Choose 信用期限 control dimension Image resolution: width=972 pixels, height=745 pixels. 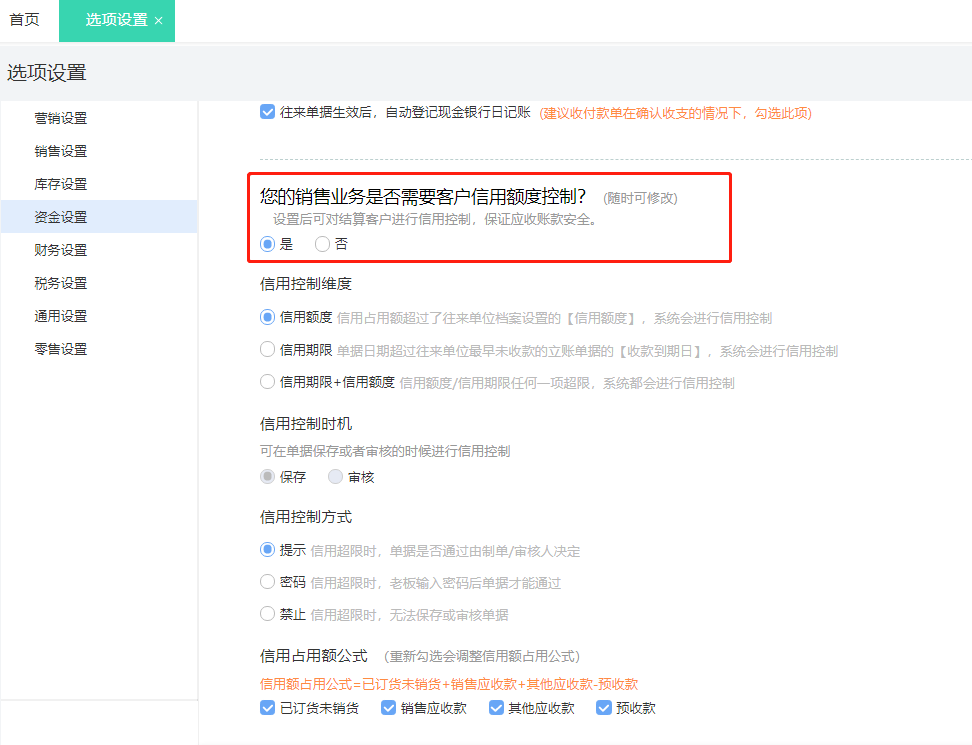[267, 350]
